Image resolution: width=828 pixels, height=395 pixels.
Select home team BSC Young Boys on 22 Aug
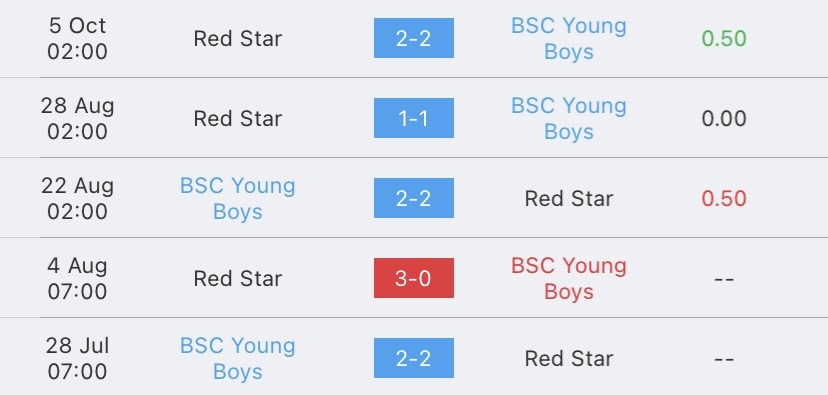pos(238,199)
